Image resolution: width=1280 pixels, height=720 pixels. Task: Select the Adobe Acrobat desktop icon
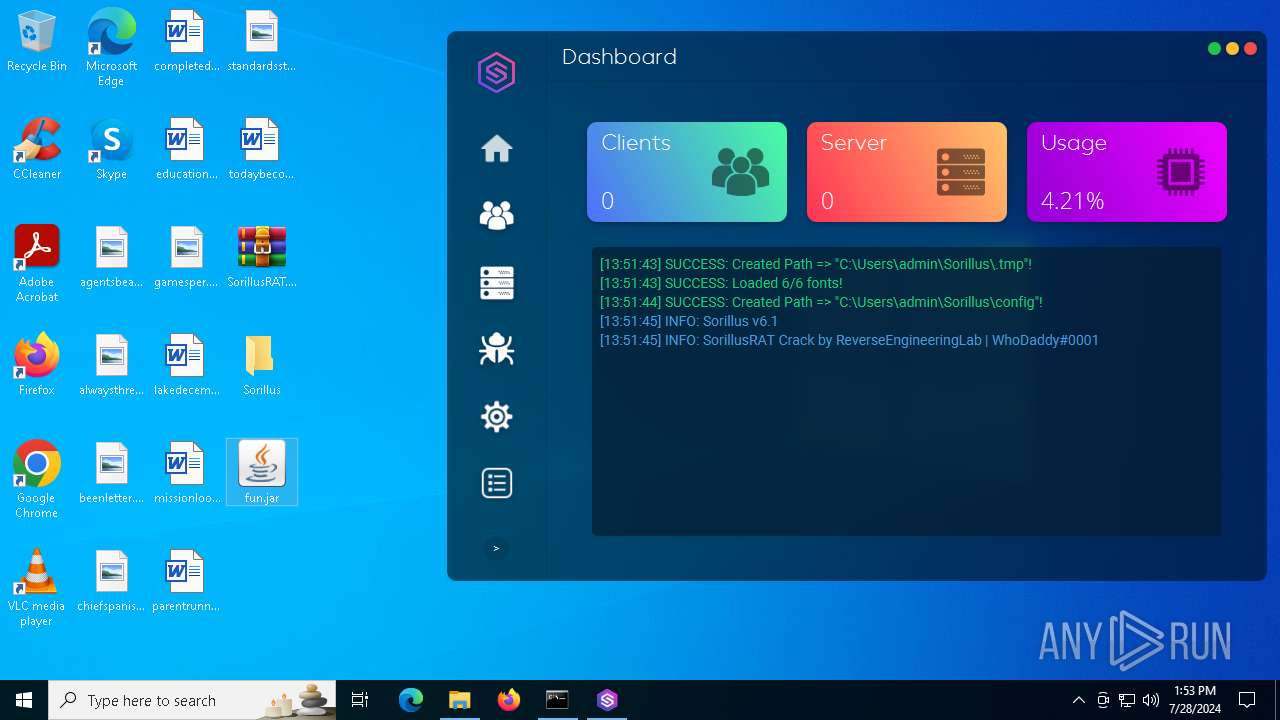[x=37, y=264]
